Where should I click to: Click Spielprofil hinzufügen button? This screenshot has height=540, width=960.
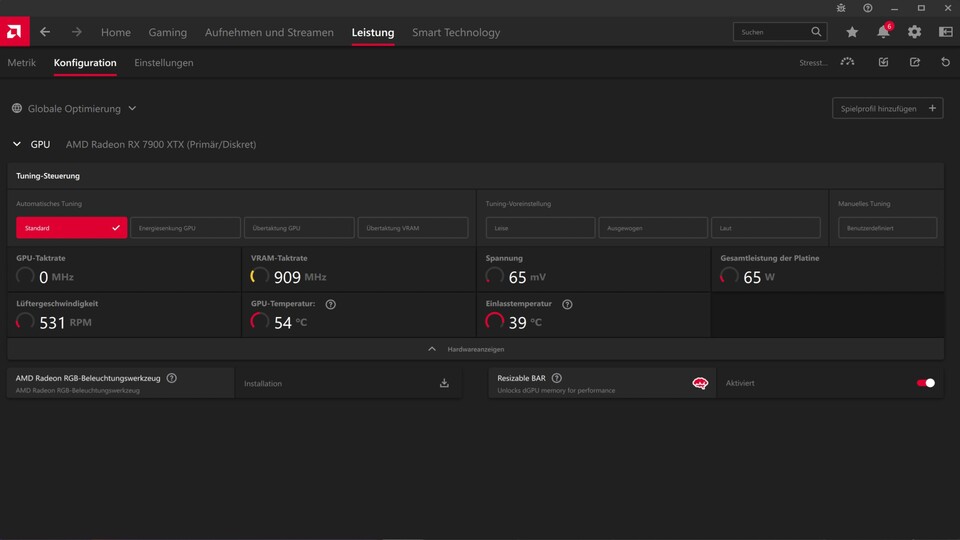point(887,108)
